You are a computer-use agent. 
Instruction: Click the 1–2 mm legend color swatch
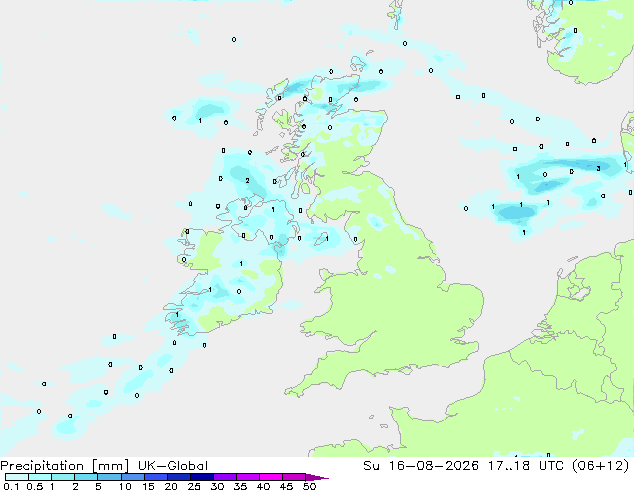coord(63,477)
